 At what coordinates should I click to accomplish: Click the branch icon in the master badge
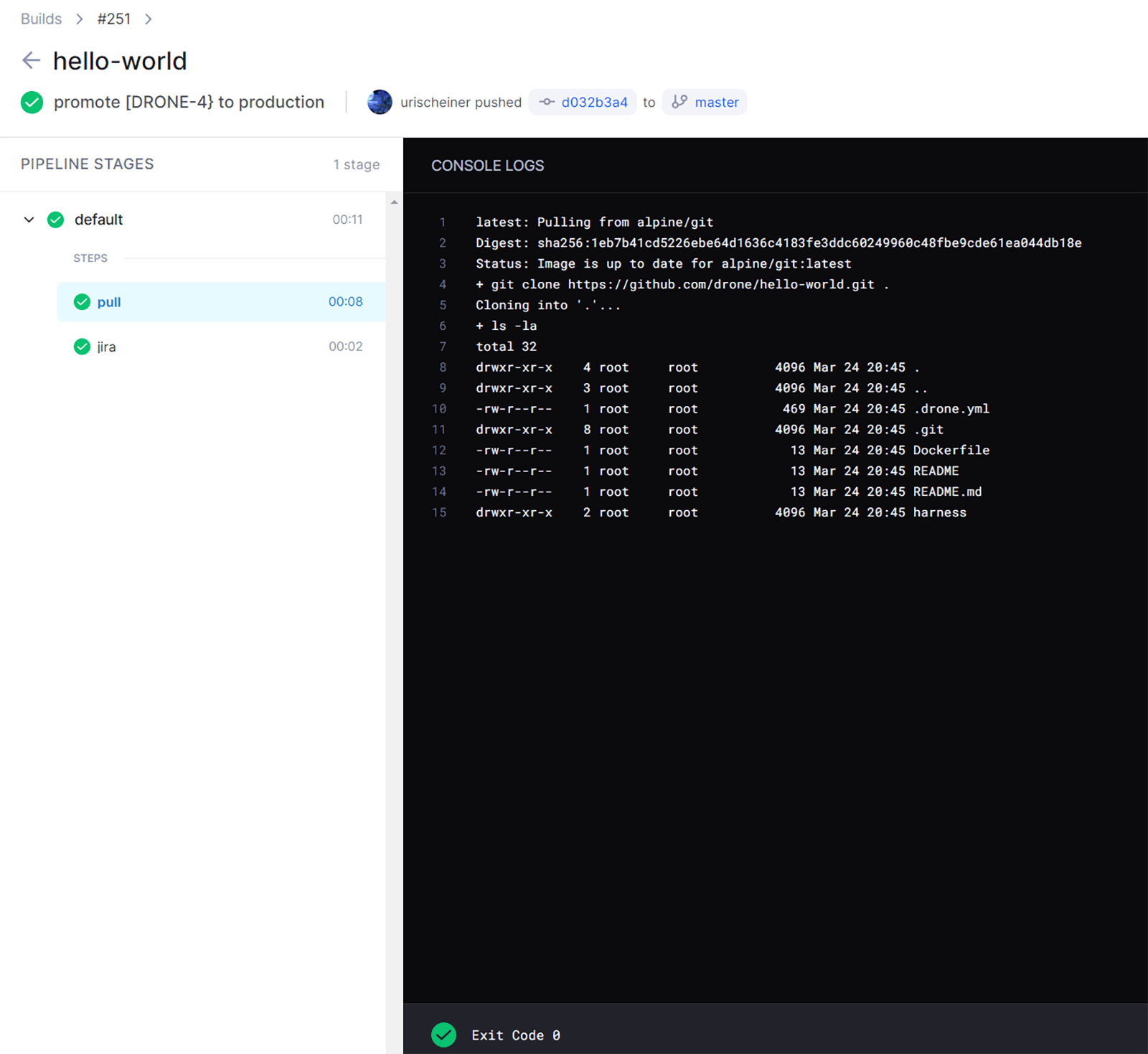point(679,102)
